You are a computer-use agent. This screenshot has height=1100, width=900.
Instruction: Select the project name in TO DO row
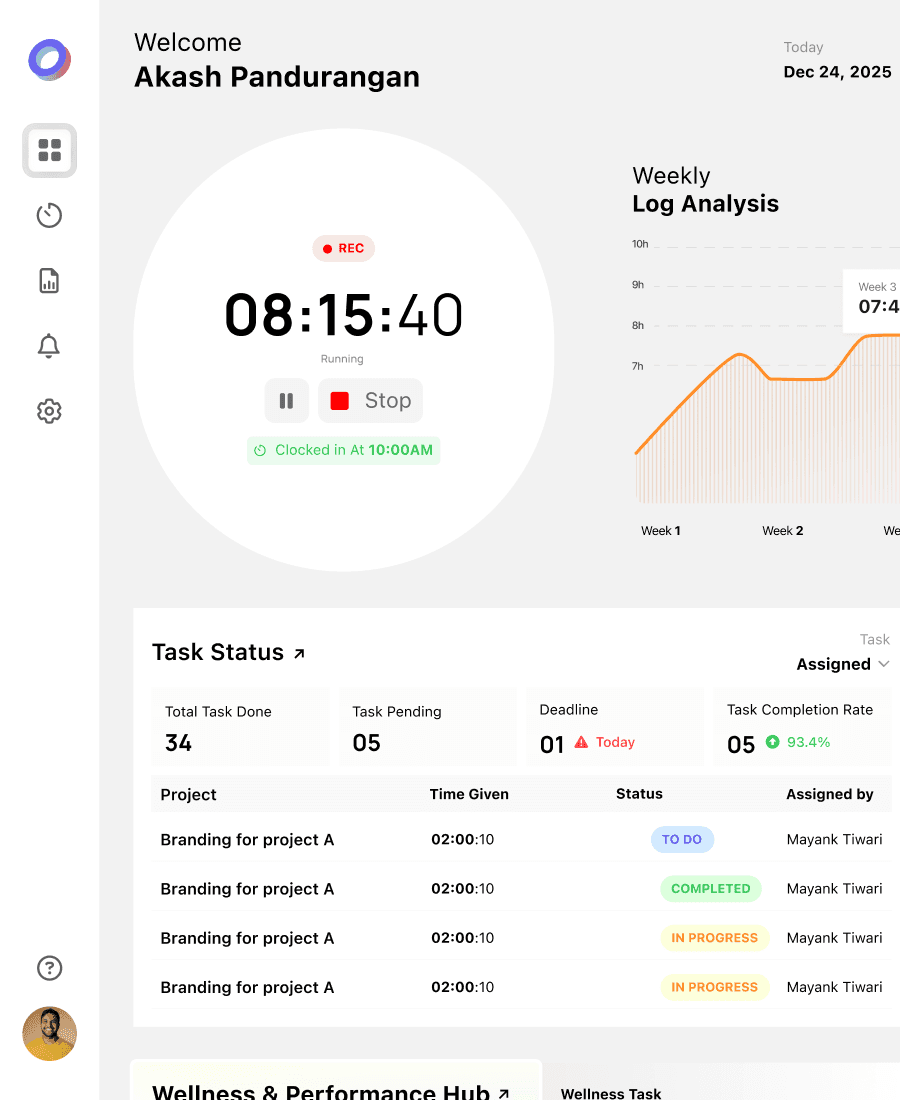pyautogui.click(x=247, y=840)
